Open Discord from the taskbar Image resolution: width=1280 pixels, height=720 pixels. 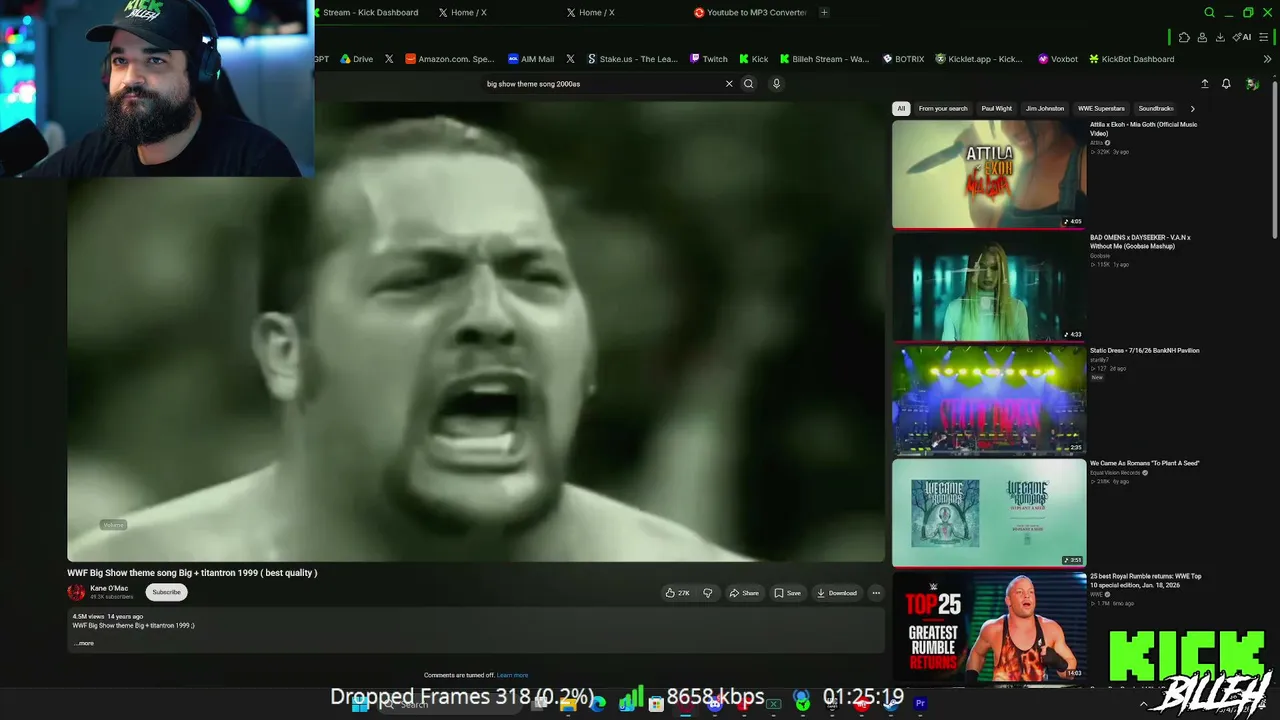[x=715, y=704]
